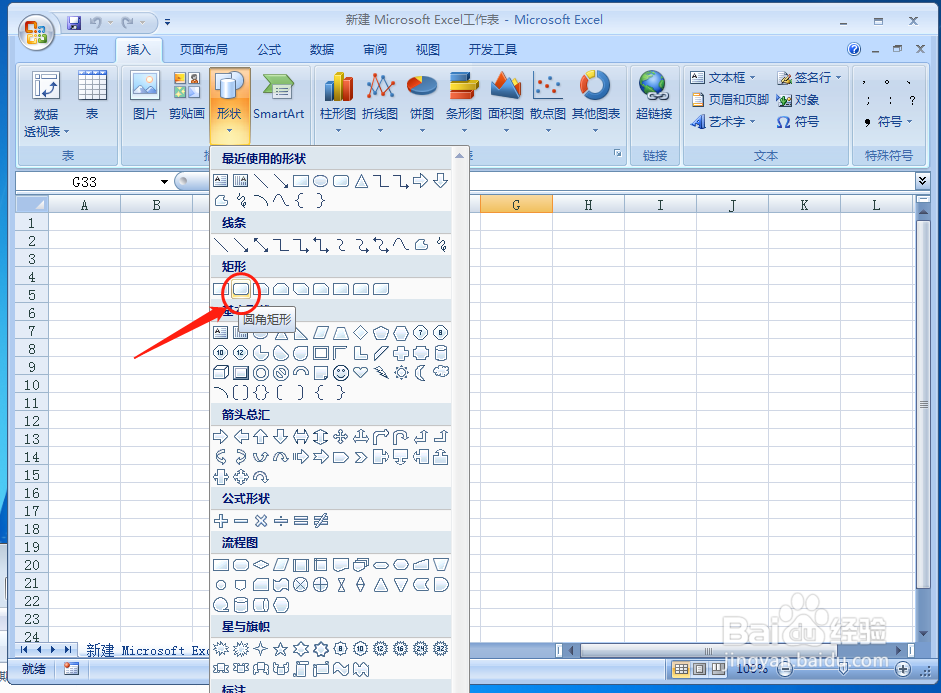Pick the heart shape

(361, 373)
